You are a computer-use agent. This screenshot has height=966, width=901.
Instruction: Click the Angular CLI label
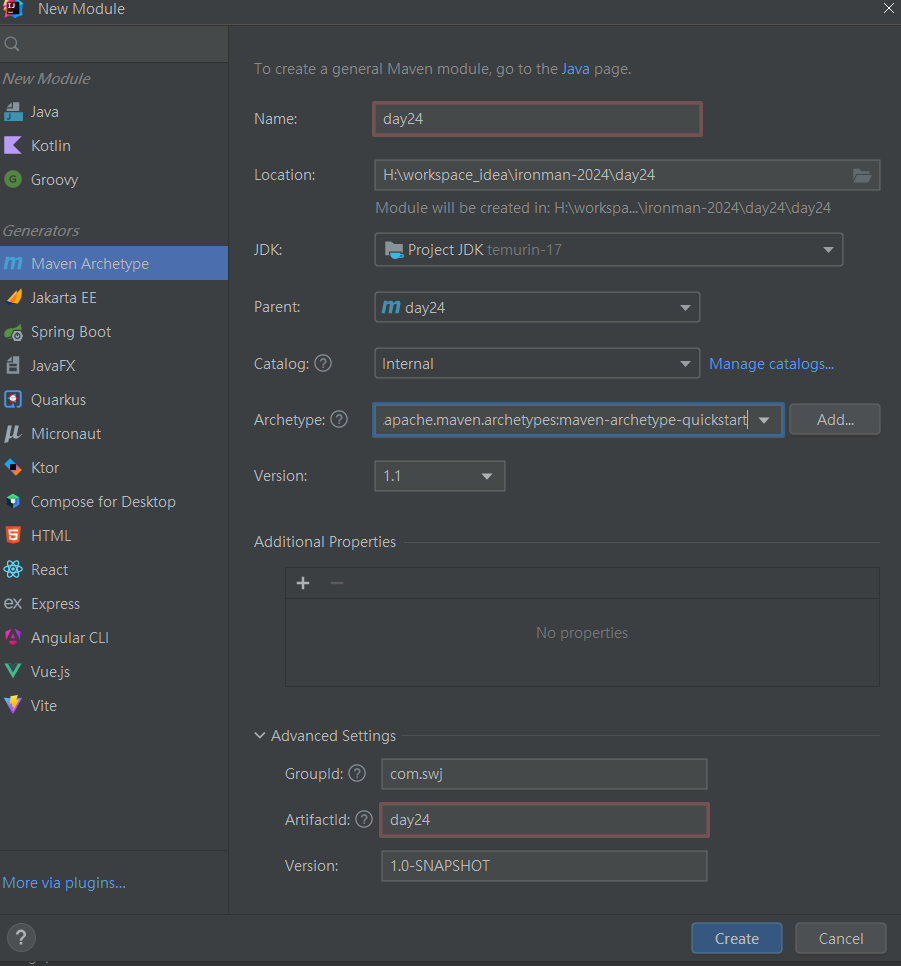[x=70, y=638]
